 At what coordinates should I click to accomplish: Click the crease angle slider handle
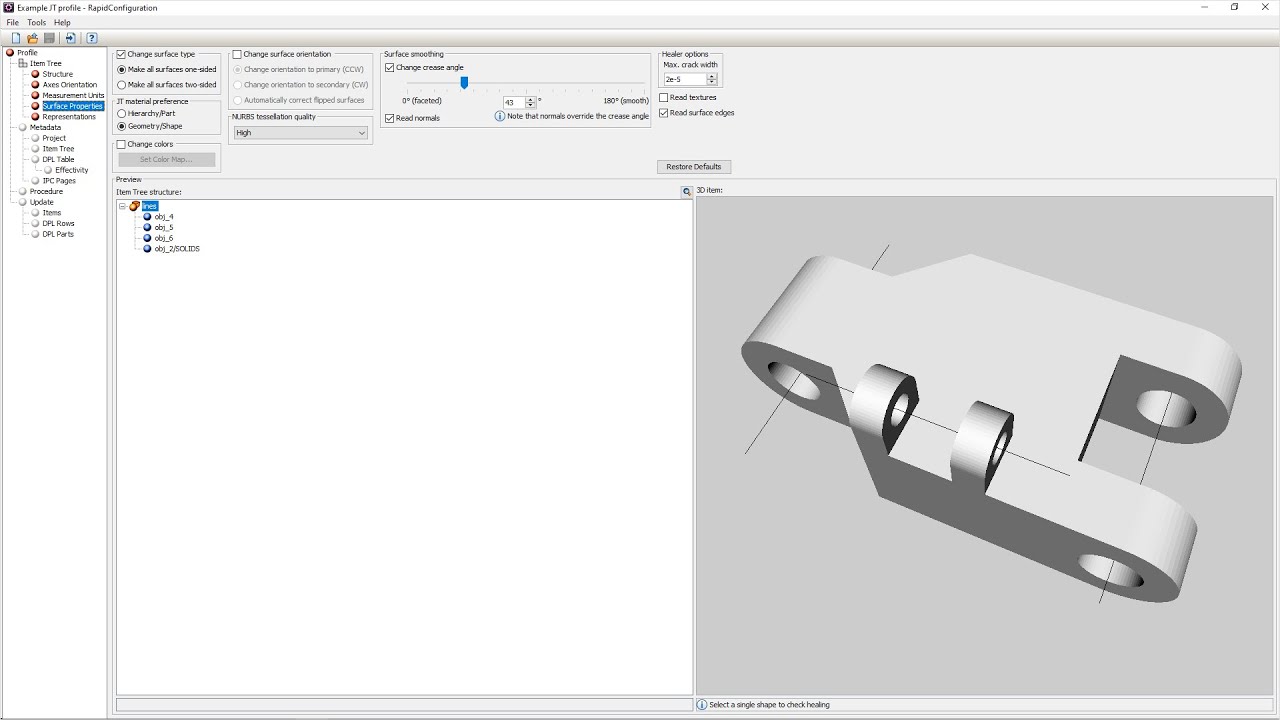pos(464,83)
